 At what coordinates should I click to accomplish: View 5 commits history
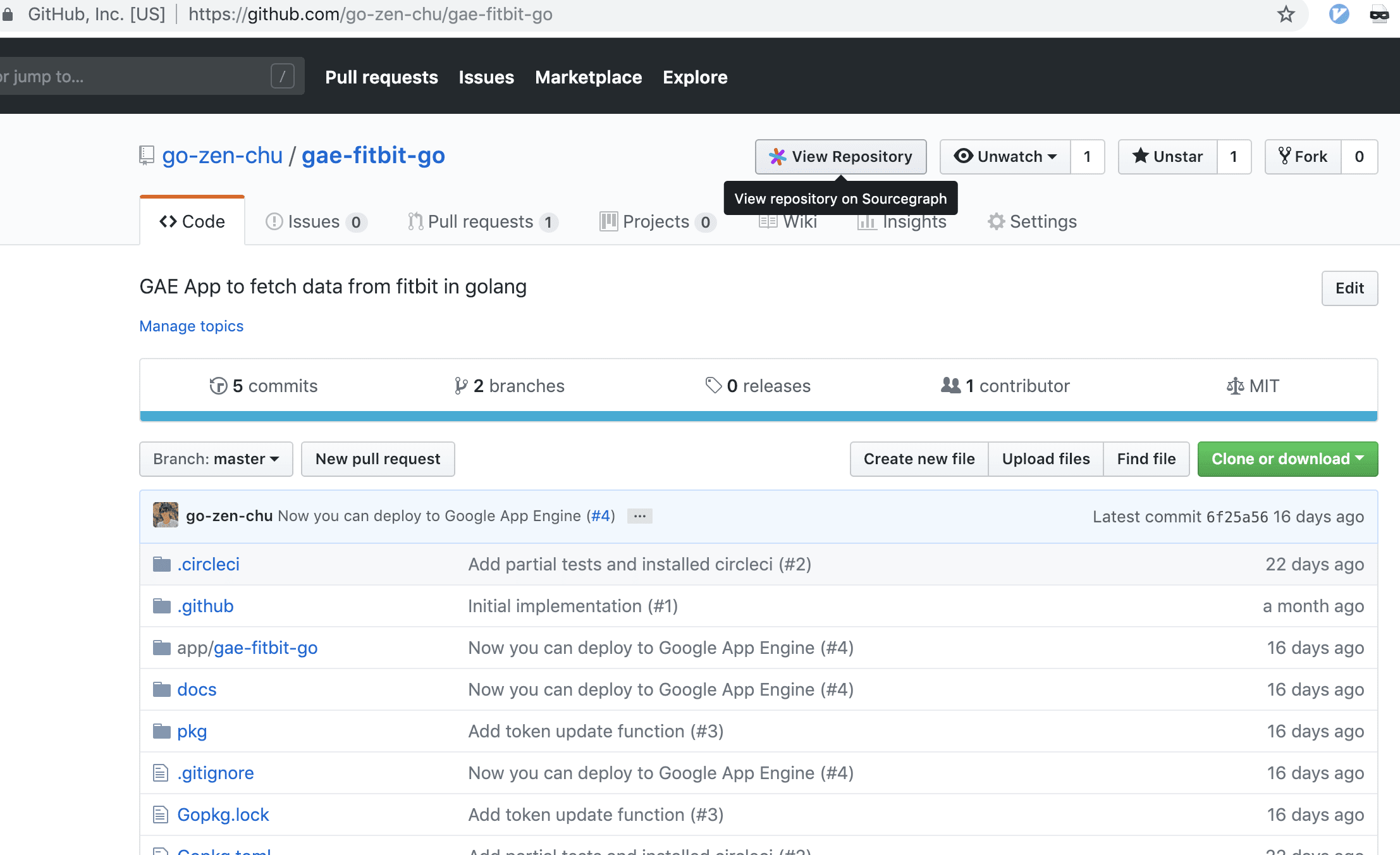[x=264, y=386]
